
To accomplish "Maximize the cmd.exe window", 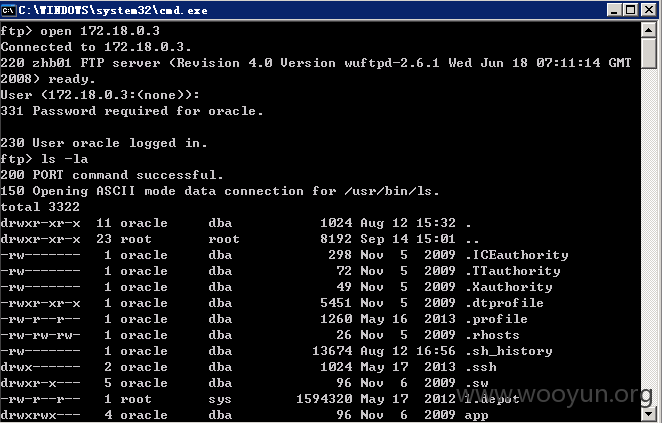I will click(x=630, y=10).
